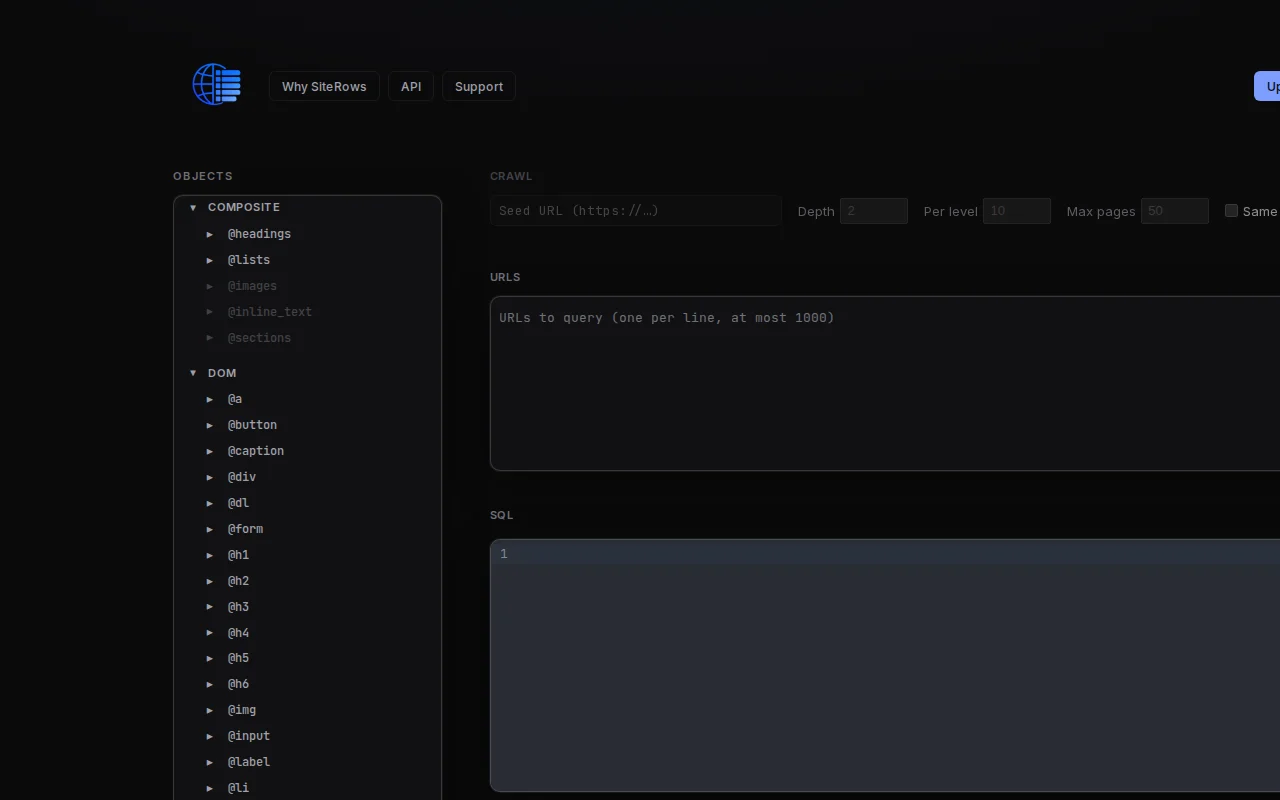
Task: Select the @headings text label
Action: tap(259, 234)
